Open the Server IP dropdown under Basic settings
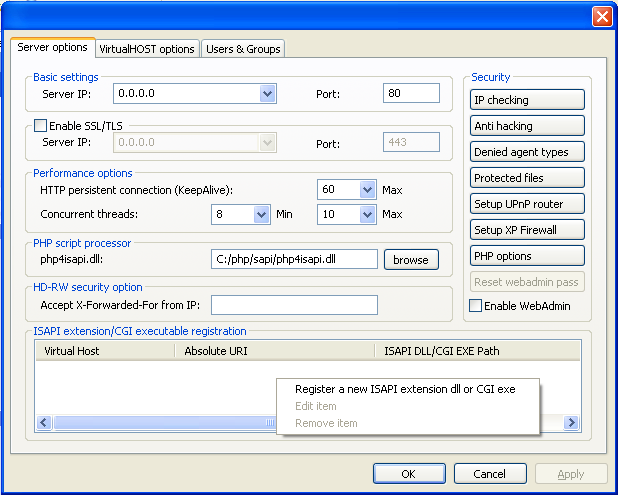This screenshot has width=618, height=495. click(x=267, y=94)
